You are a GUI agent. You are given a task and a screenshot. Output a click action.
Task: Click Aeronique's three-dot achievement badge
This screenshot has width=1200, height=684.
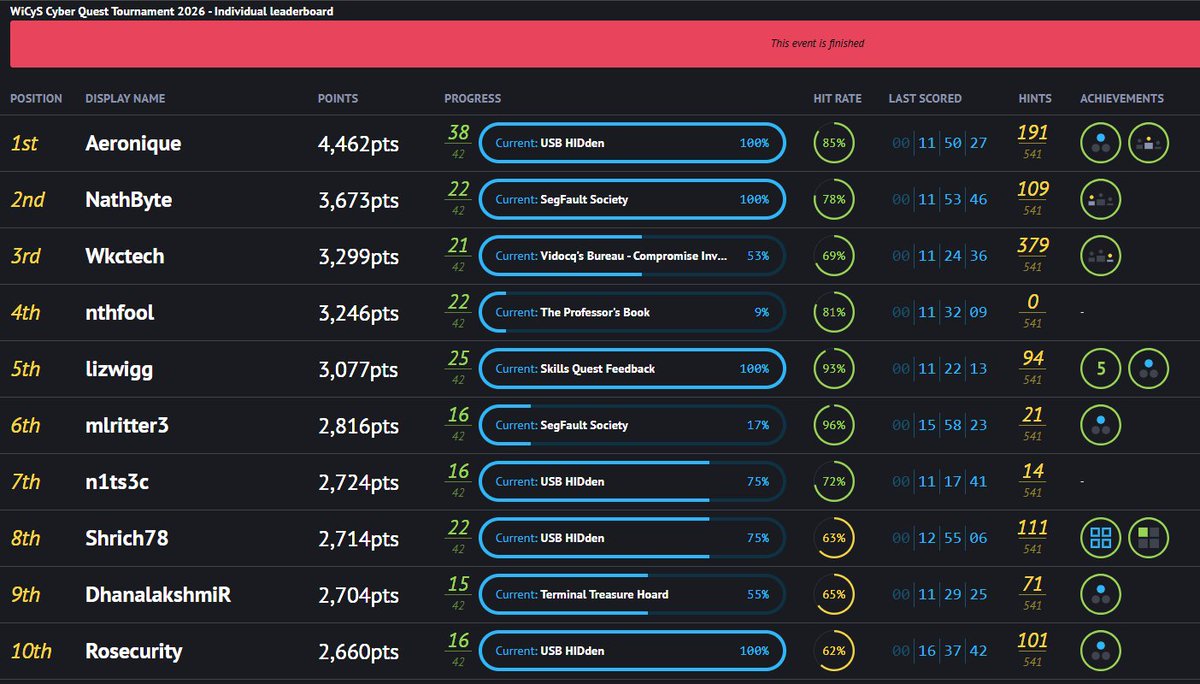coord(1101,143)
